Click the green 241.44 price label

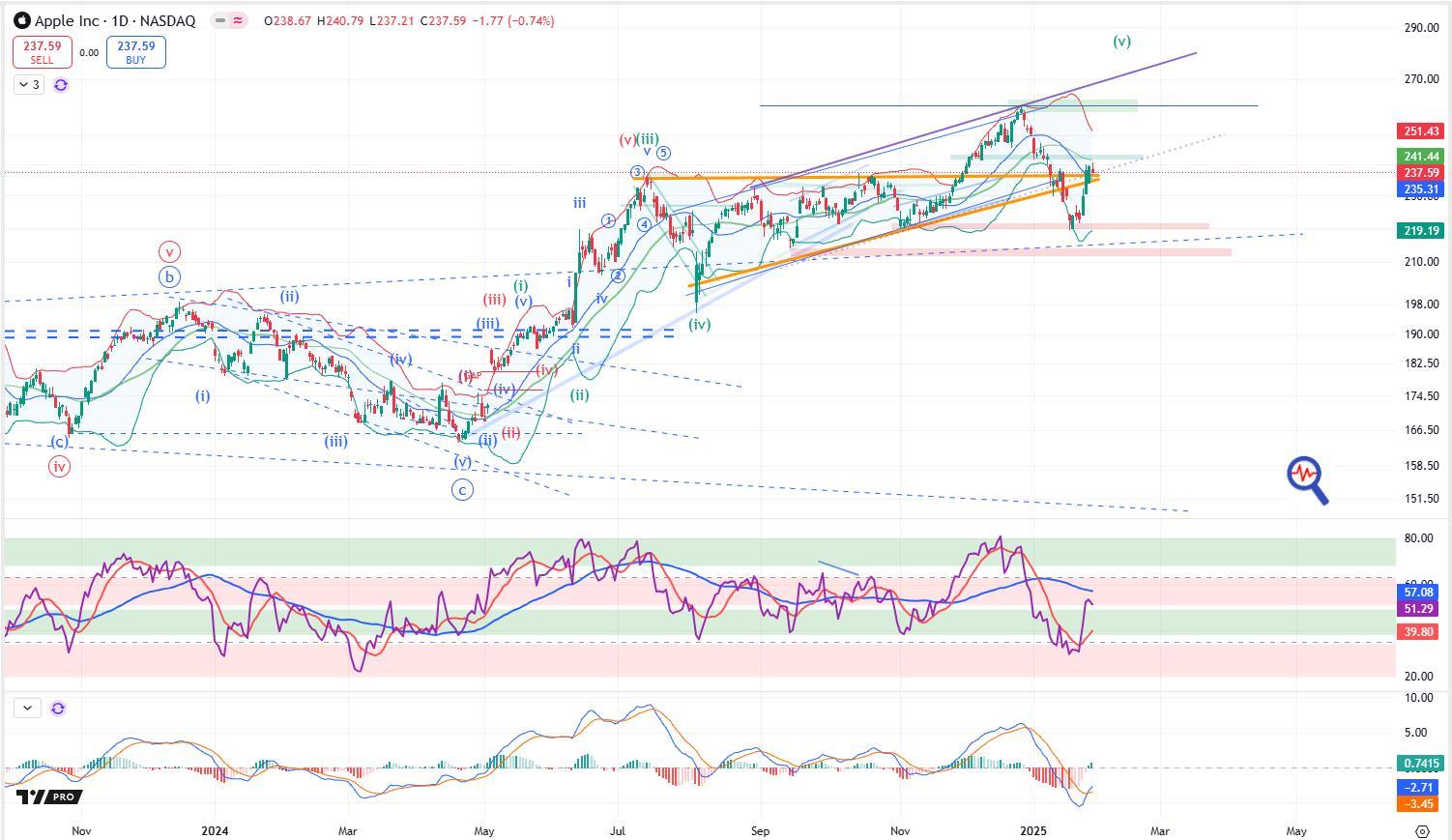point(1420,157)
